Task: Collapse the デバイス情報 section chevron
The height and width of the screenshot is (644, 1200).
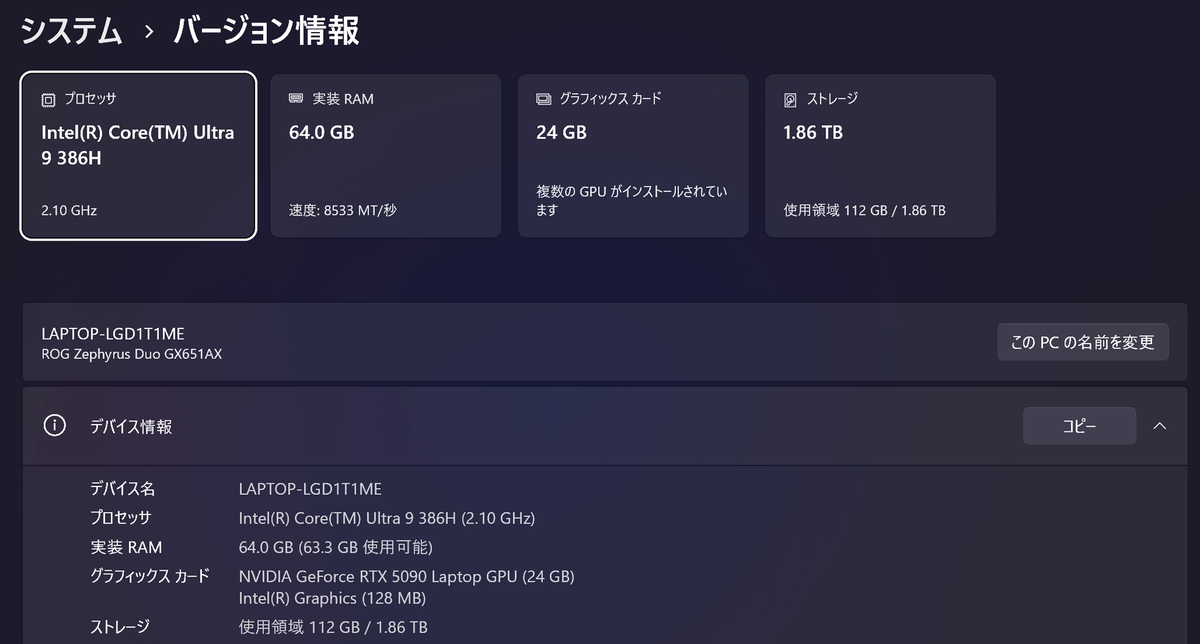Action: [1160, 426]
